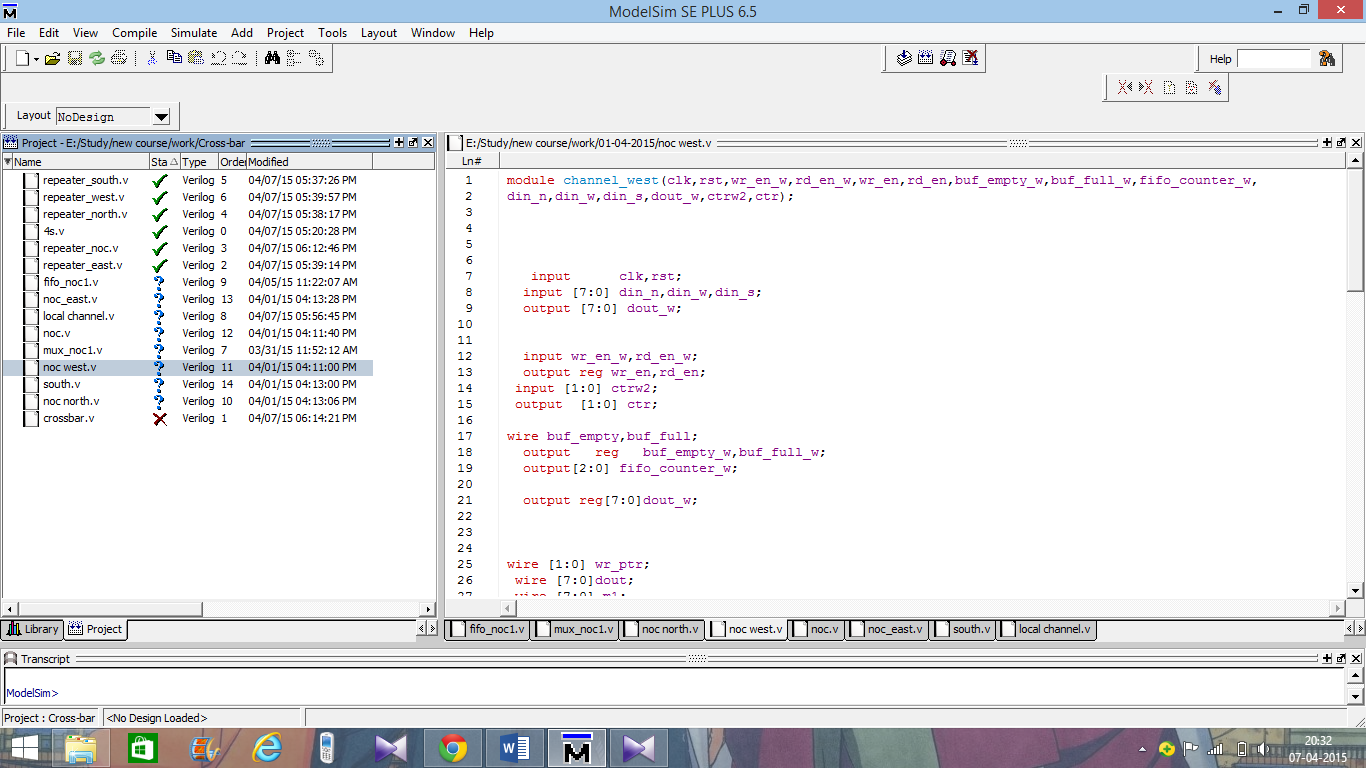Open the Project menu

click(285, 33)
